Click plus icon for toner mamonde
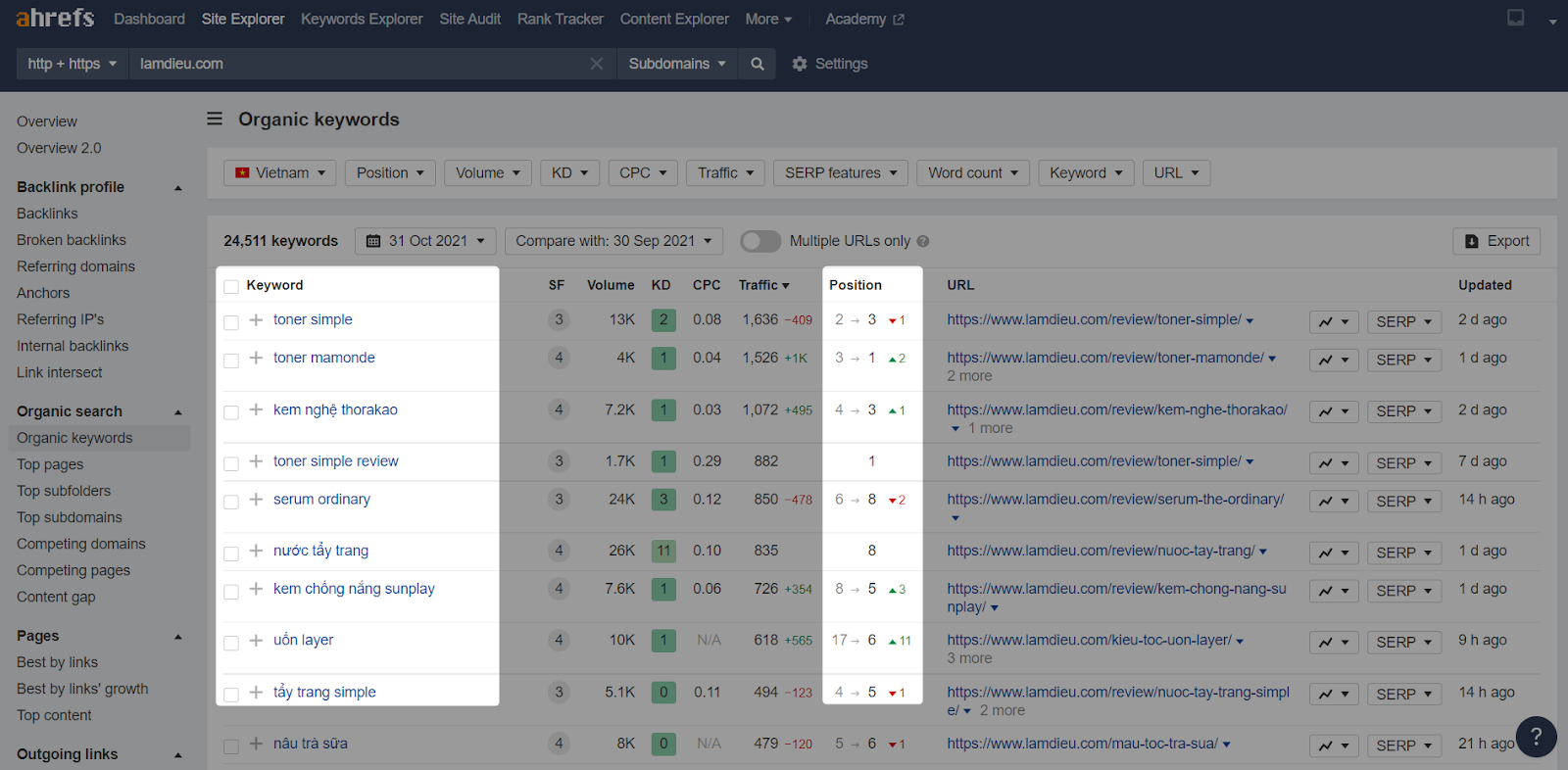This screenshot has height=770, width=1568. (x=256, y=358)
